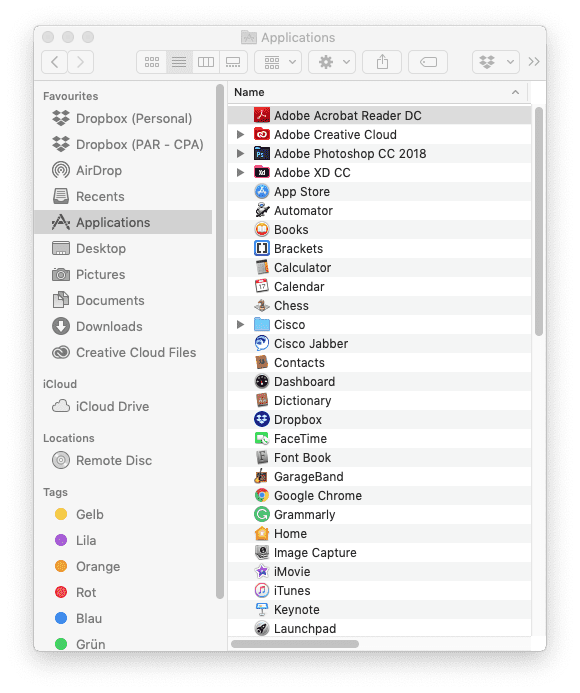Open Recents from the sidebar
This screenshot has height=693, width=580.
tap(123, 197)
